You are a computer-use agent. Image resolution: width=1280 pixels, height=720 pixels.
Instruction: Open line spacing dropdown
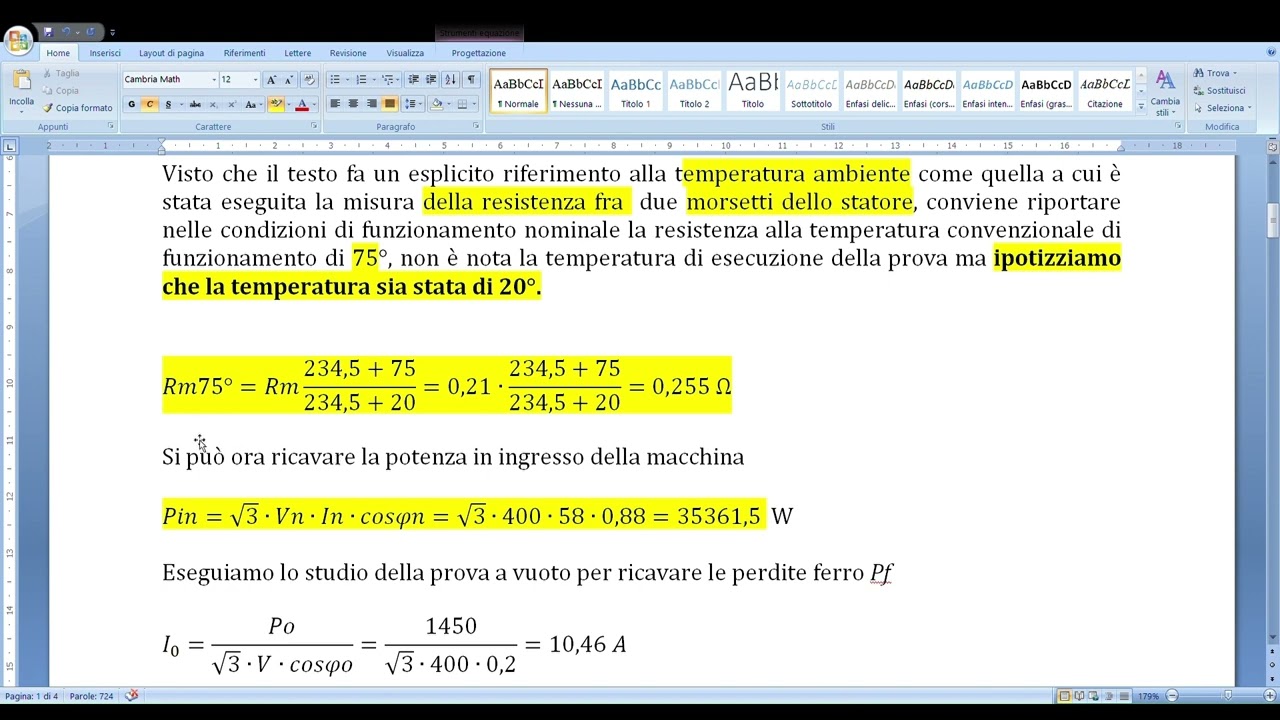413,104
